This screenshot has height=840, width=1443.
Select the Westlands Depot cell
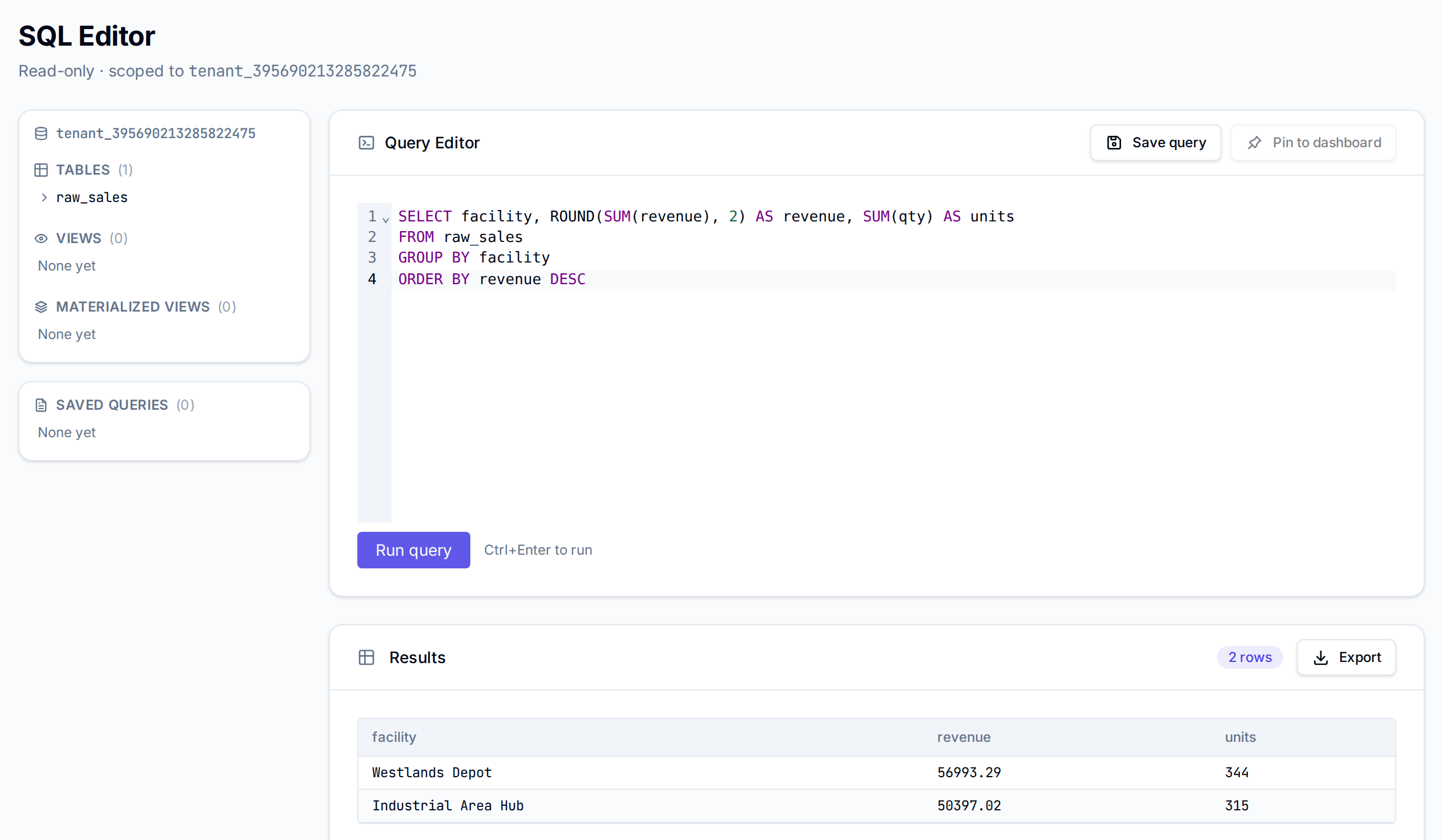[432, 773]
